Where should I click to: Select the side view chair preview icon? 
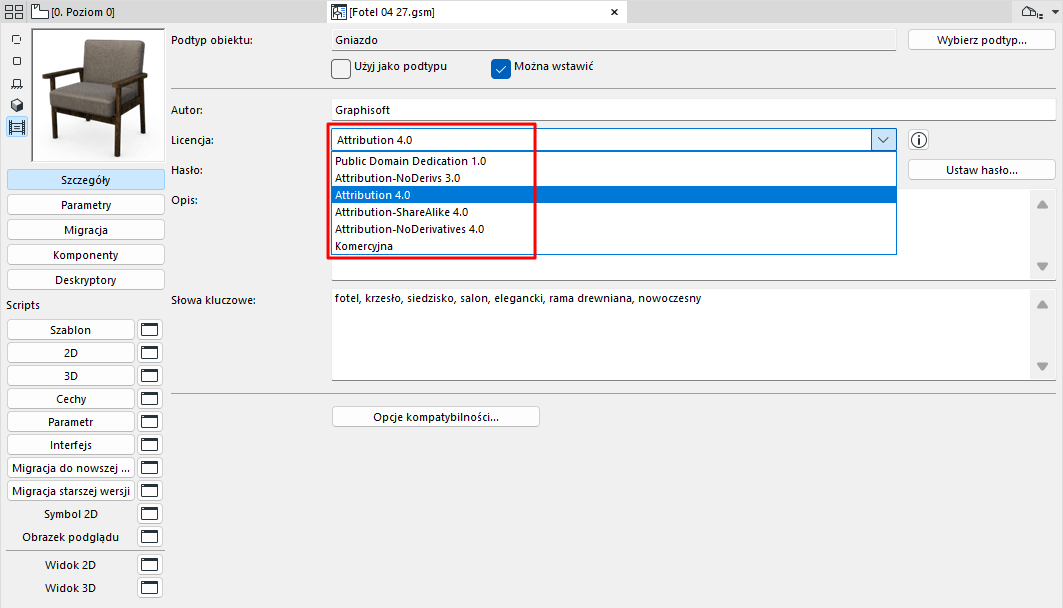click(x=17, y=83)
